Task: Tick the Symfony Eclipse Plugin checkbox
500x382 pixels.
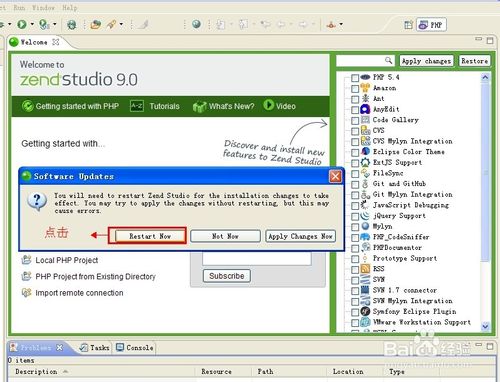Action: pyautogui.click(x=355, y=312)
